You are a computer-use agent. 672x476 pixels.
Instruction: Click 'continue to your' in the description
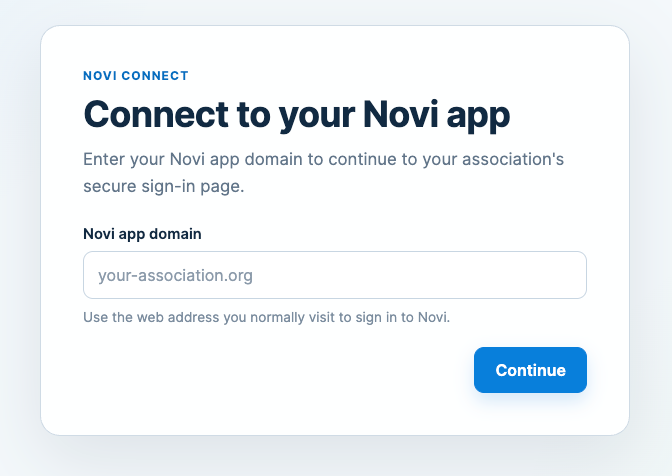point(373,159)
